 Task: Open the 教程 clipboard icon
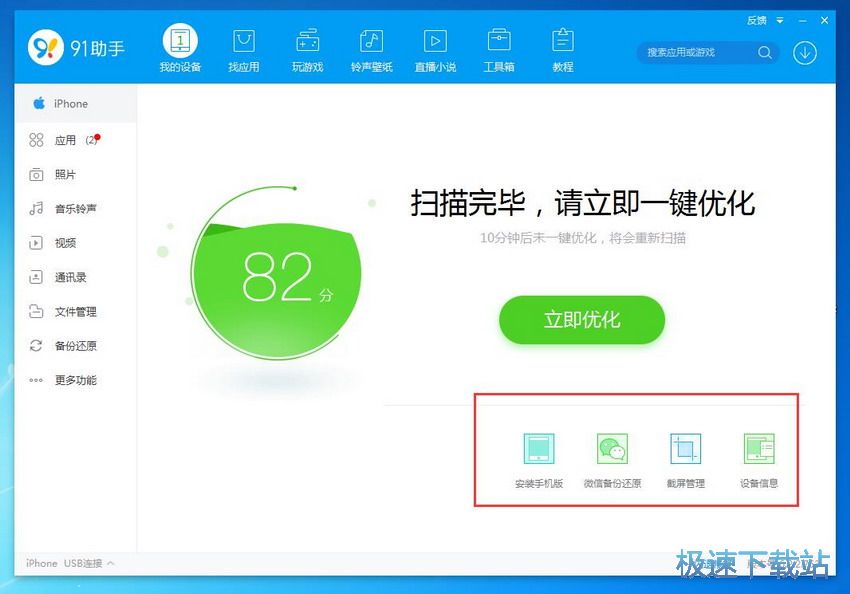click(x=563, y=40)
